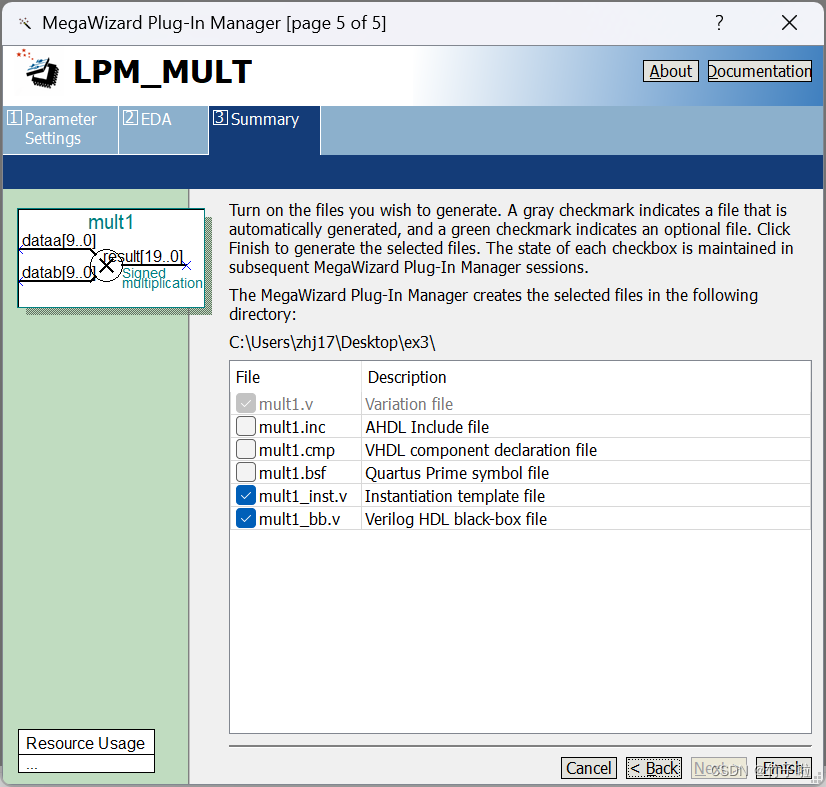Uncheck the mult1_inst.v instantiation template checkbox
The image size is (826, 787).
click(x=245, y=496)
